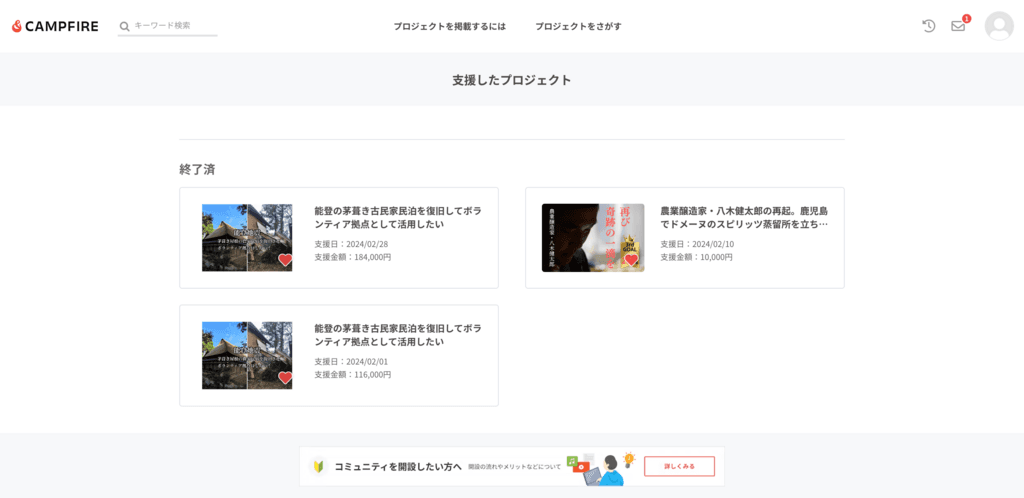This screenshot has height=498, width=1024.
Task: Open プロジェクトを掲載するには menu
Action: [449, 27]
